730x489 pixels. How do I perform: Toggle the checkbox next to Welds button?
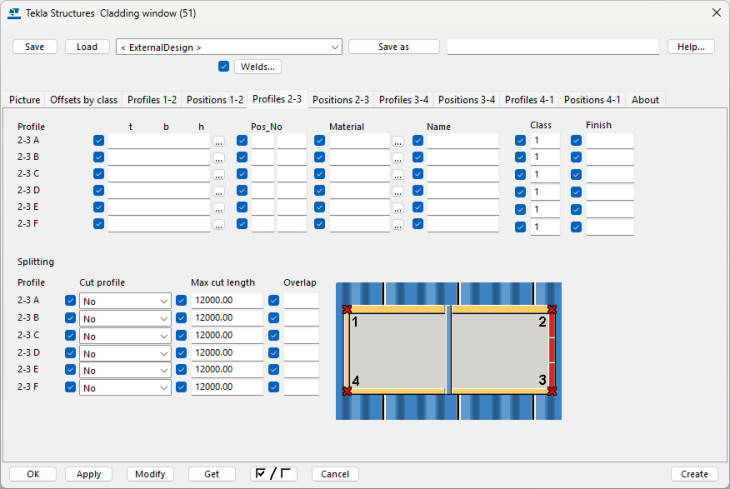click(x=224, y=67)
